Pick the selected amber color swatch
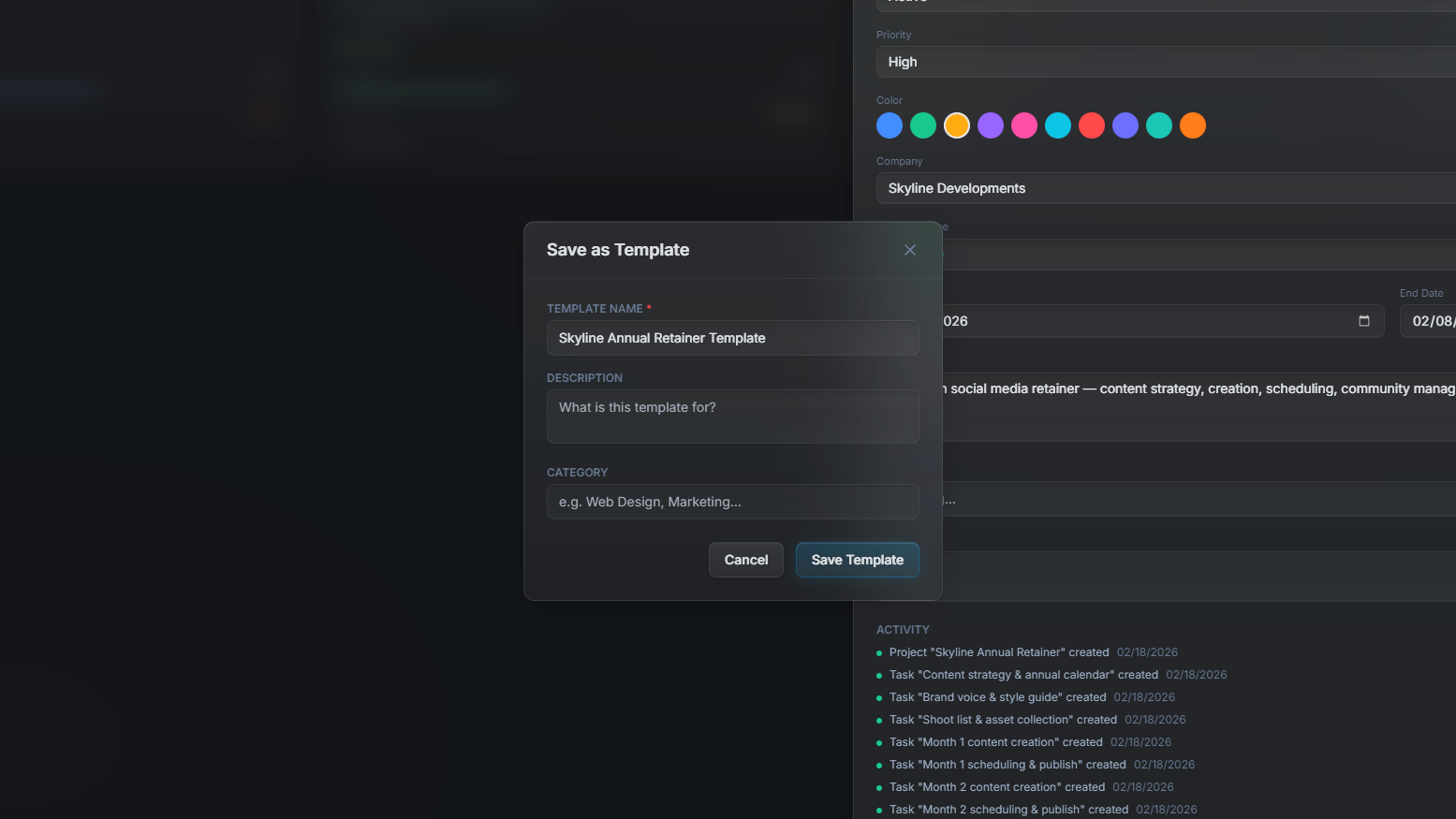1456x819 pixels. [957, 125]
